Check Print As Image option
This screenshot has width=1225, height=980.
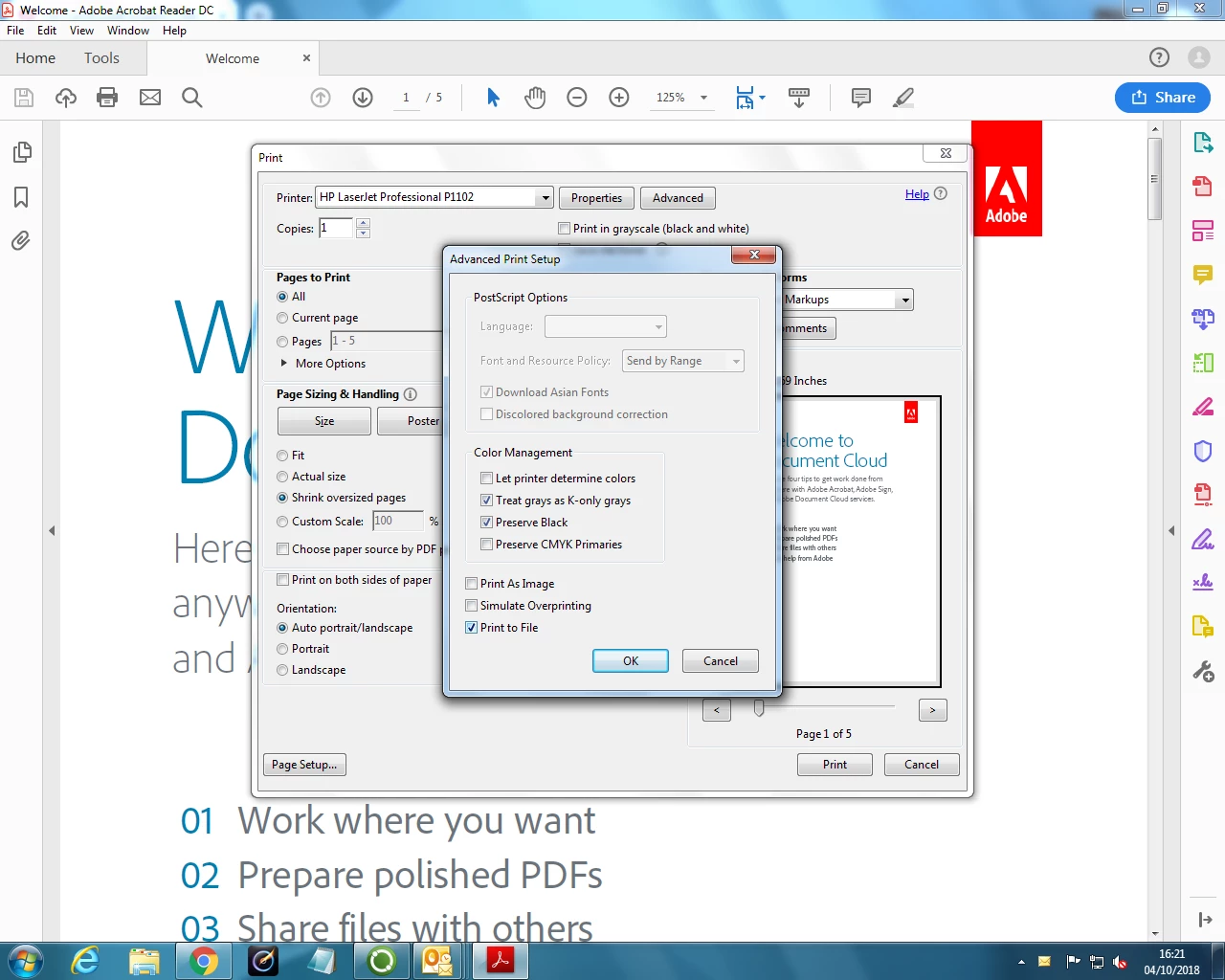point(472,584)
